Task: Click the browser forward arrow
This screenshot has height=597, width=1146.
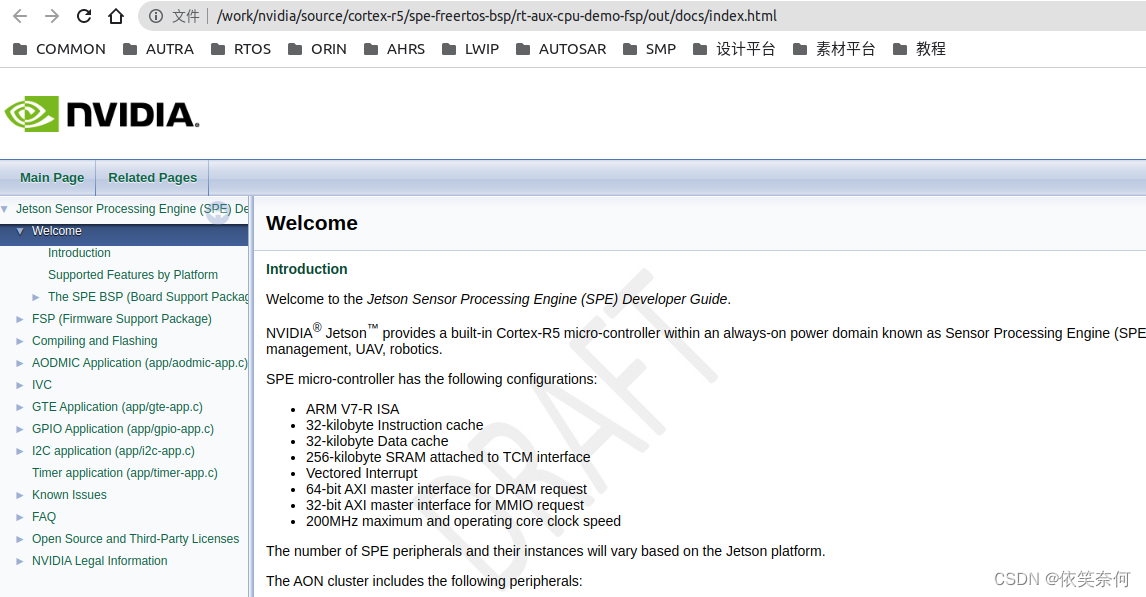Action: tap(52, 16)
